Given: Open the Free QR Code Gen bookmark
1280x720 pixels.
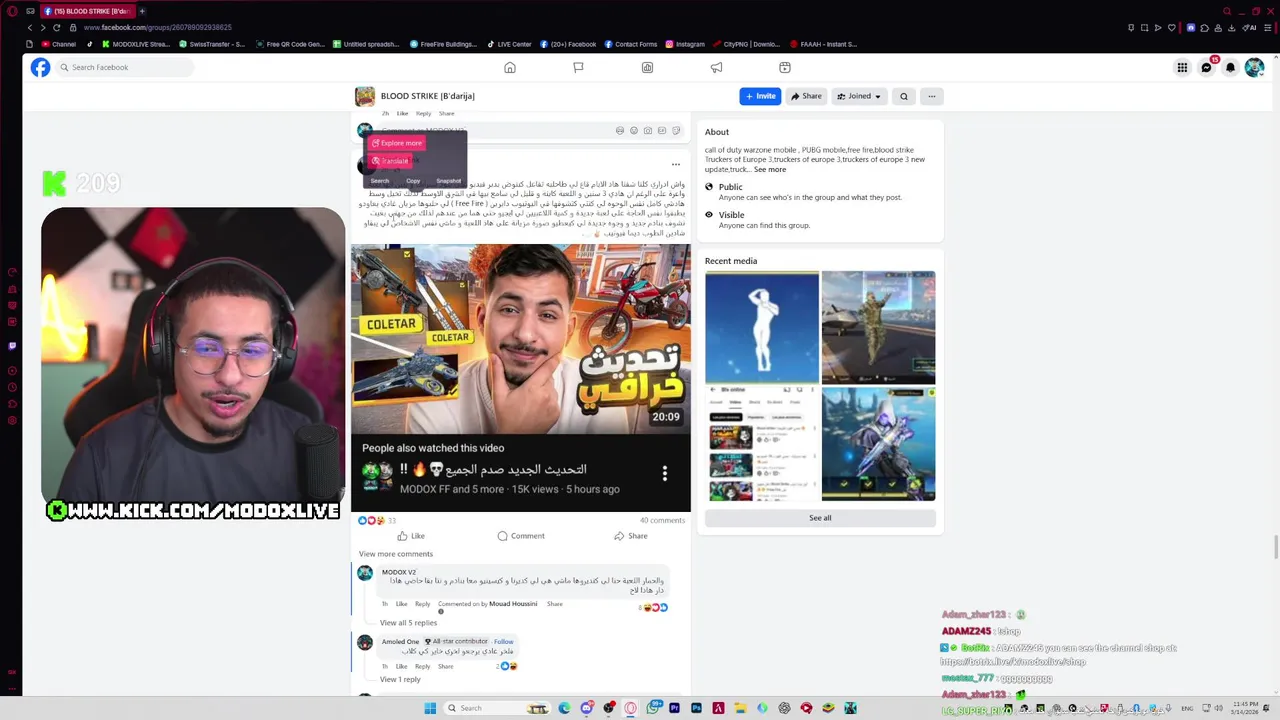Looking at the screenshot, I should pos(290,44).
